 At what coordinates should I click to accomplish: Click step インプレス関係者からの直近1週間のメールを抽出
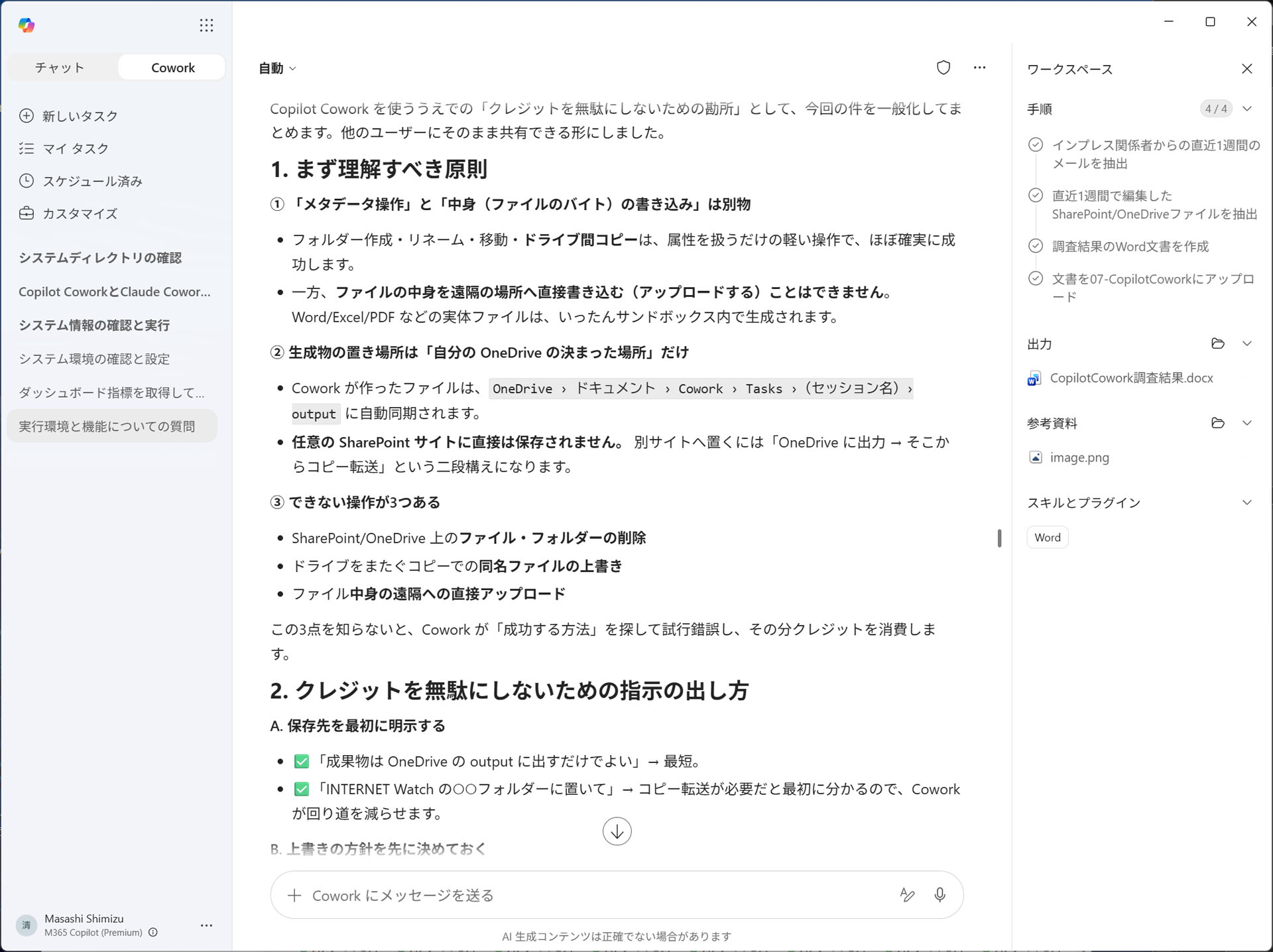click(x=1156, y=154)
